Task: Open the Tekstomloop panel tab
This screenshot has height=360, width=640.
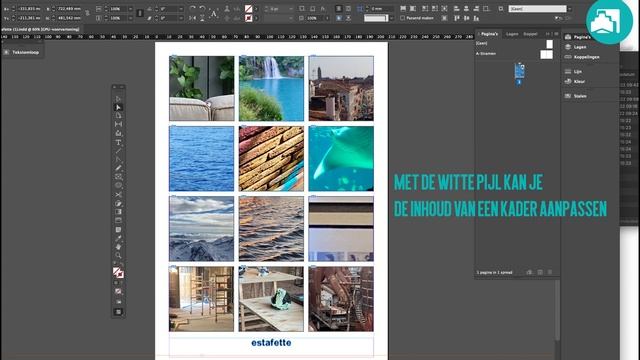Action: point(25,52)
